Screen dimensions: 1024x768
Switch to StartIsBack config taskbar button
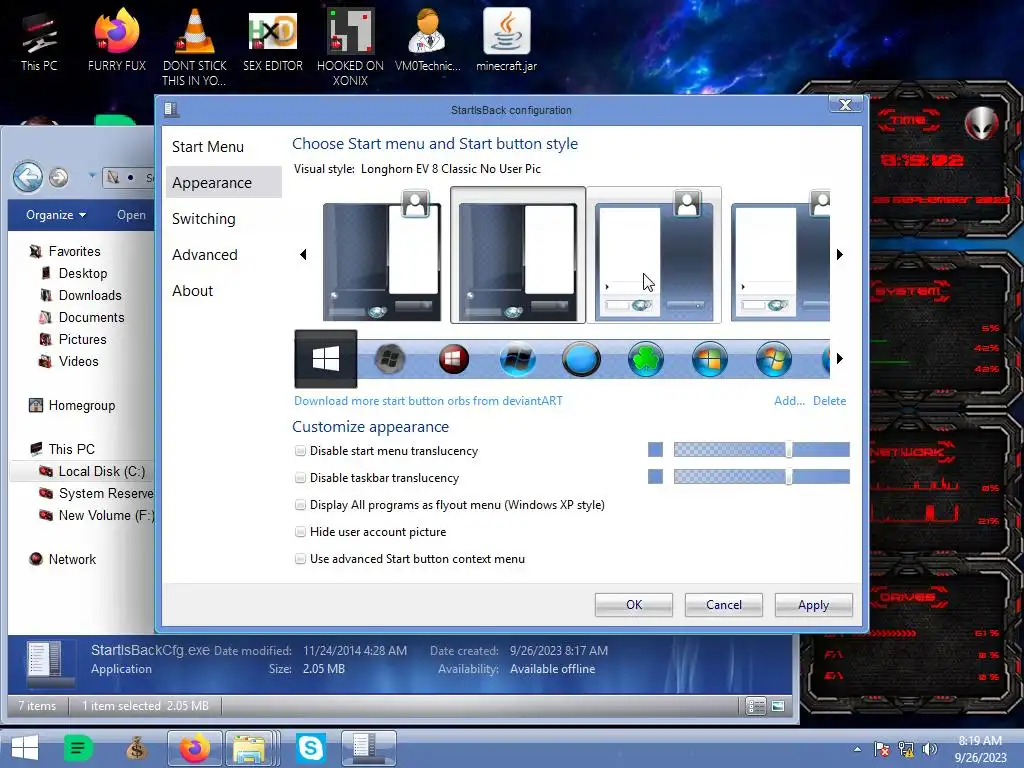click(x=368, y=748)
